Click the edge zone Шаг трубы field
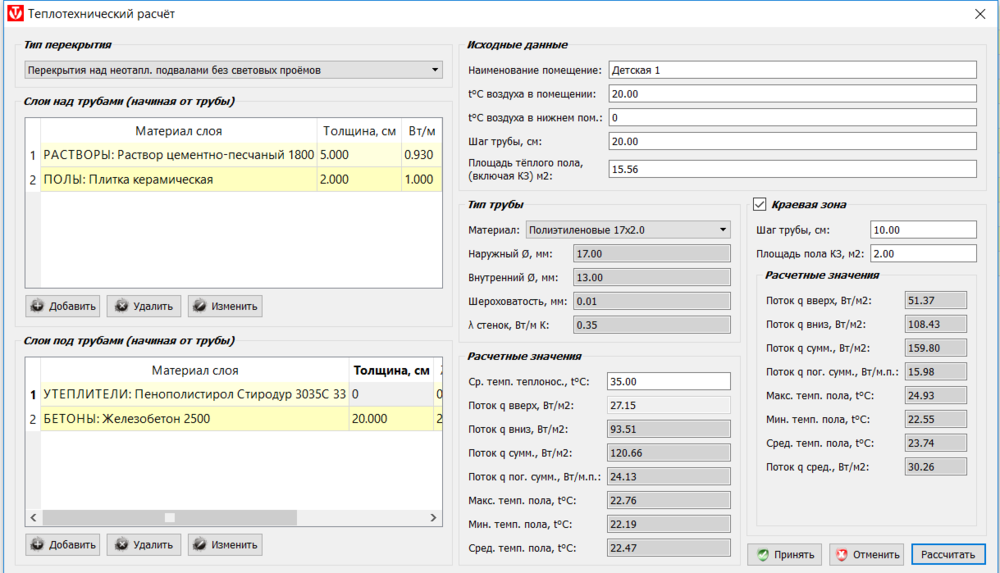This screenshot has height=573, width=1000. [x=922, y=230]
